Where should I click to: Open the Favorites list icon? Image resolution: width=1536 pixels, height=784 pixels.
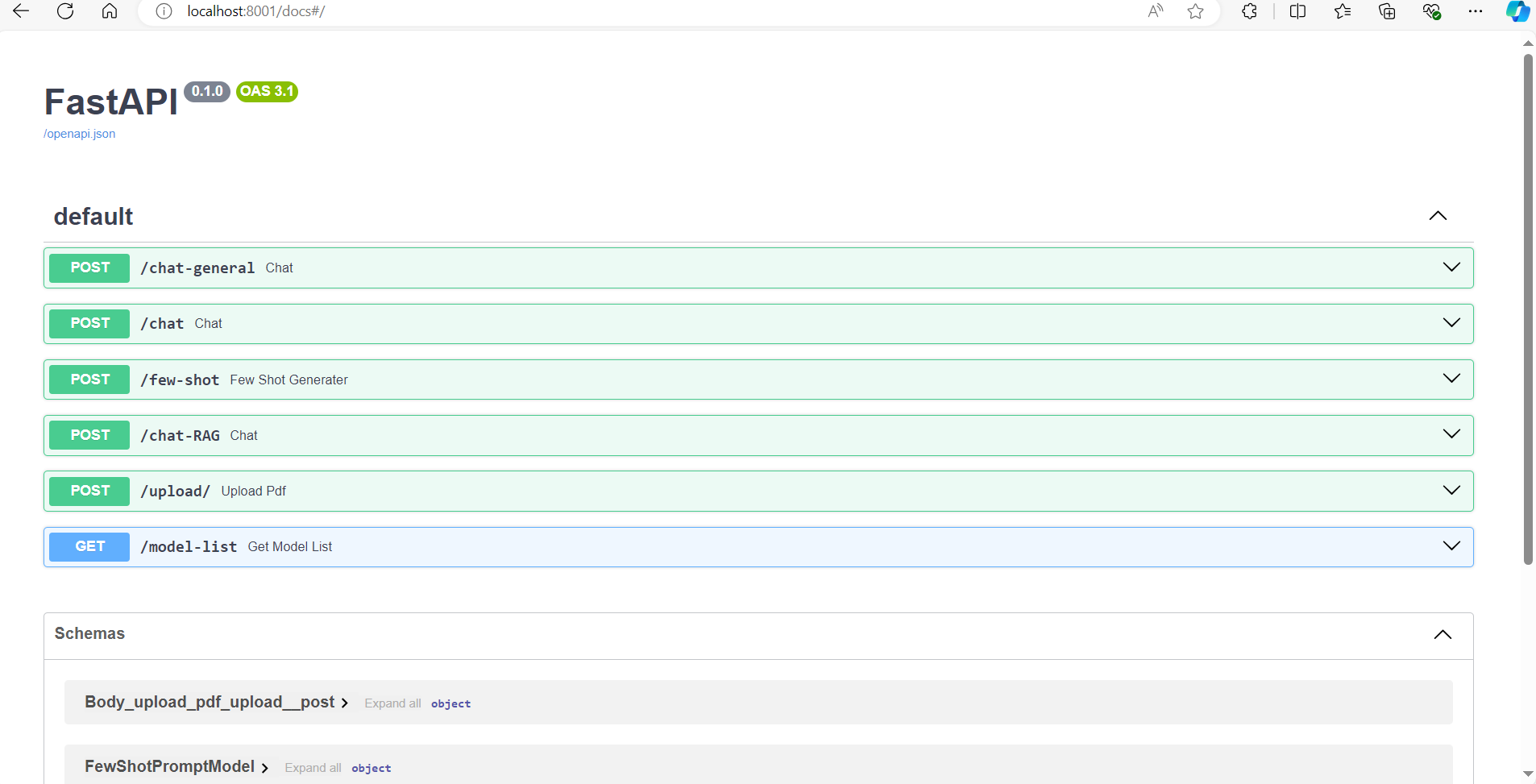click(x=1343, y=10)
